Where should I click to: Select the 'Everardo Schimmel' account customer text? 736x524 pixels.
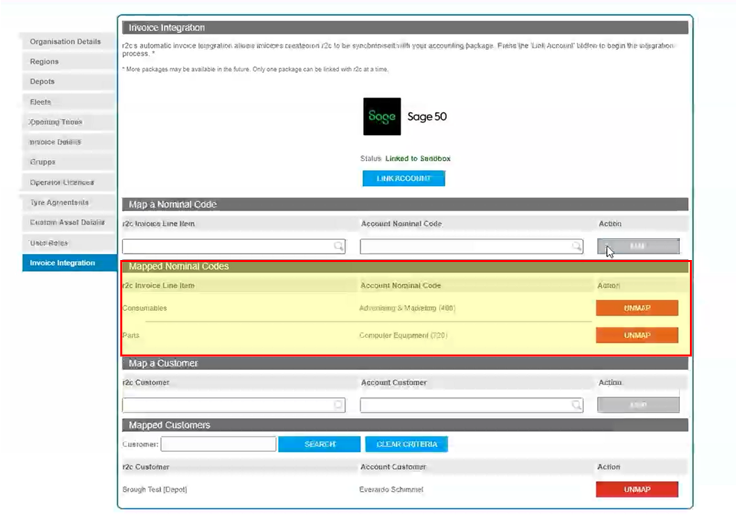point(391,489)
